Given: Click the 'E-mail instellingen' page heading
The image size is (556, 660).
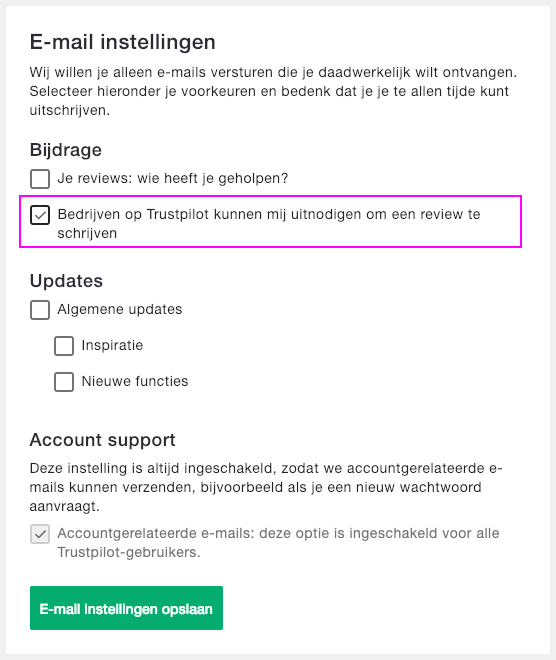Looking at the screenshot, I should click(122, 42).
